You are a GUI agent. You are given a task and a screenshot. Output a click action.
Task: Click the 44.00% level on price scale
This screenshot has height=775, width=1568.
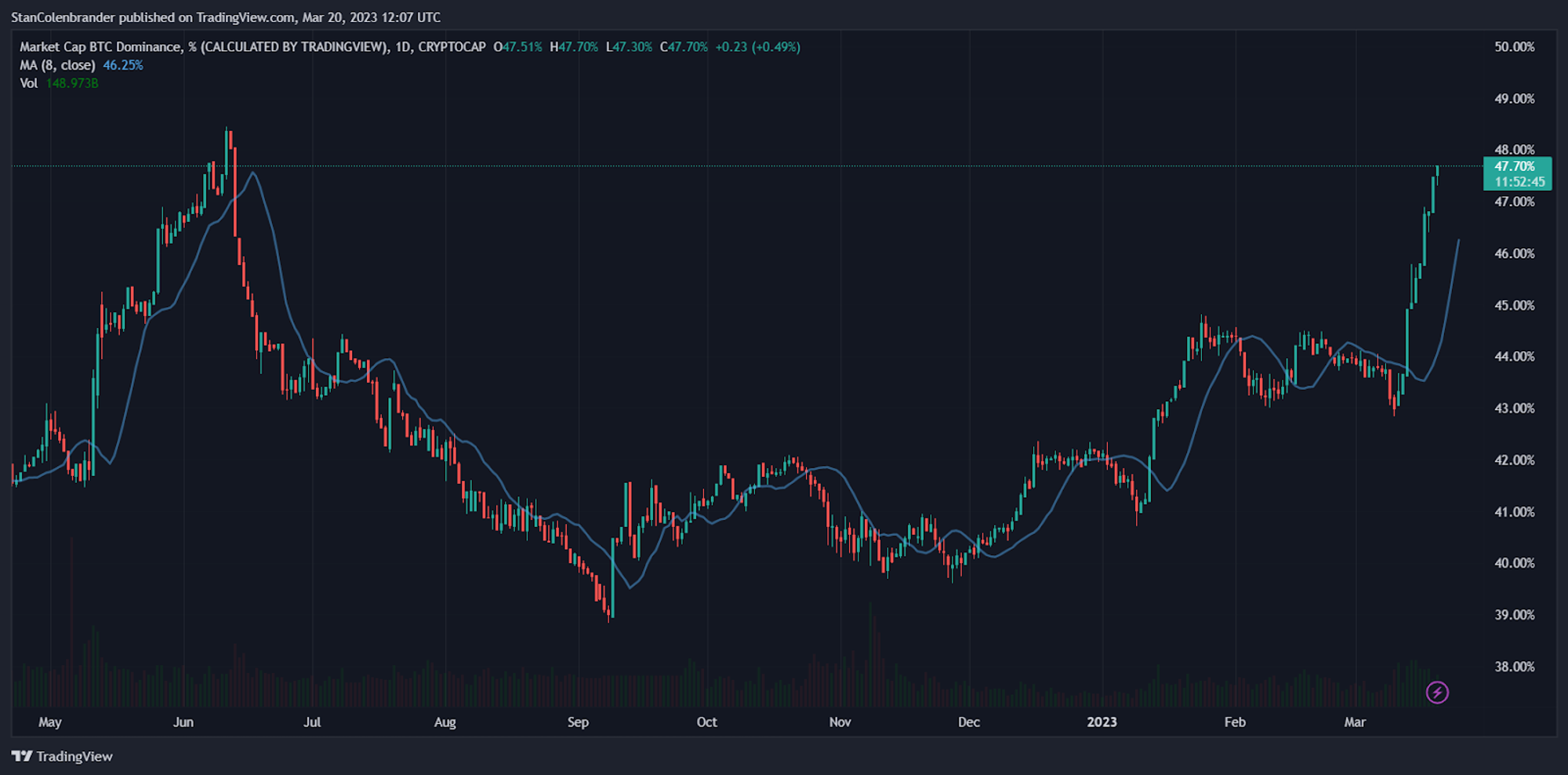1514,357
